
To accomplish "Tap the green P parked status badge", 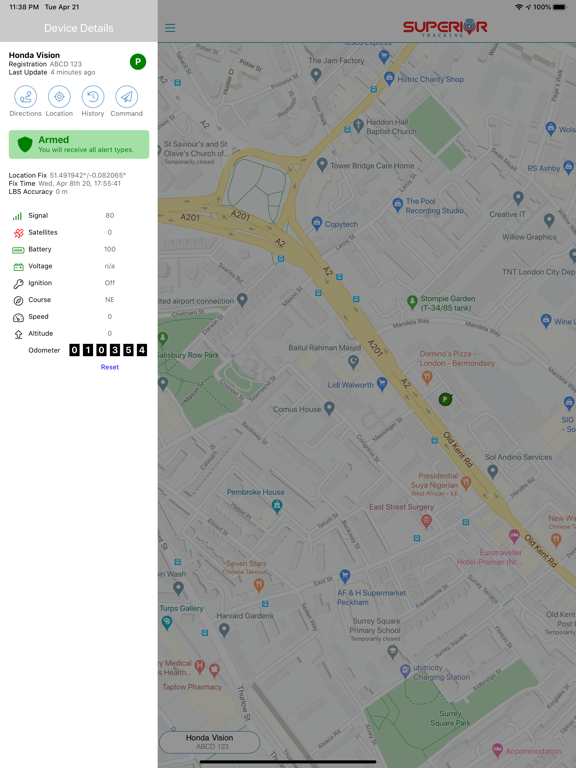I will pyautogui.click(x=138, y=62).
